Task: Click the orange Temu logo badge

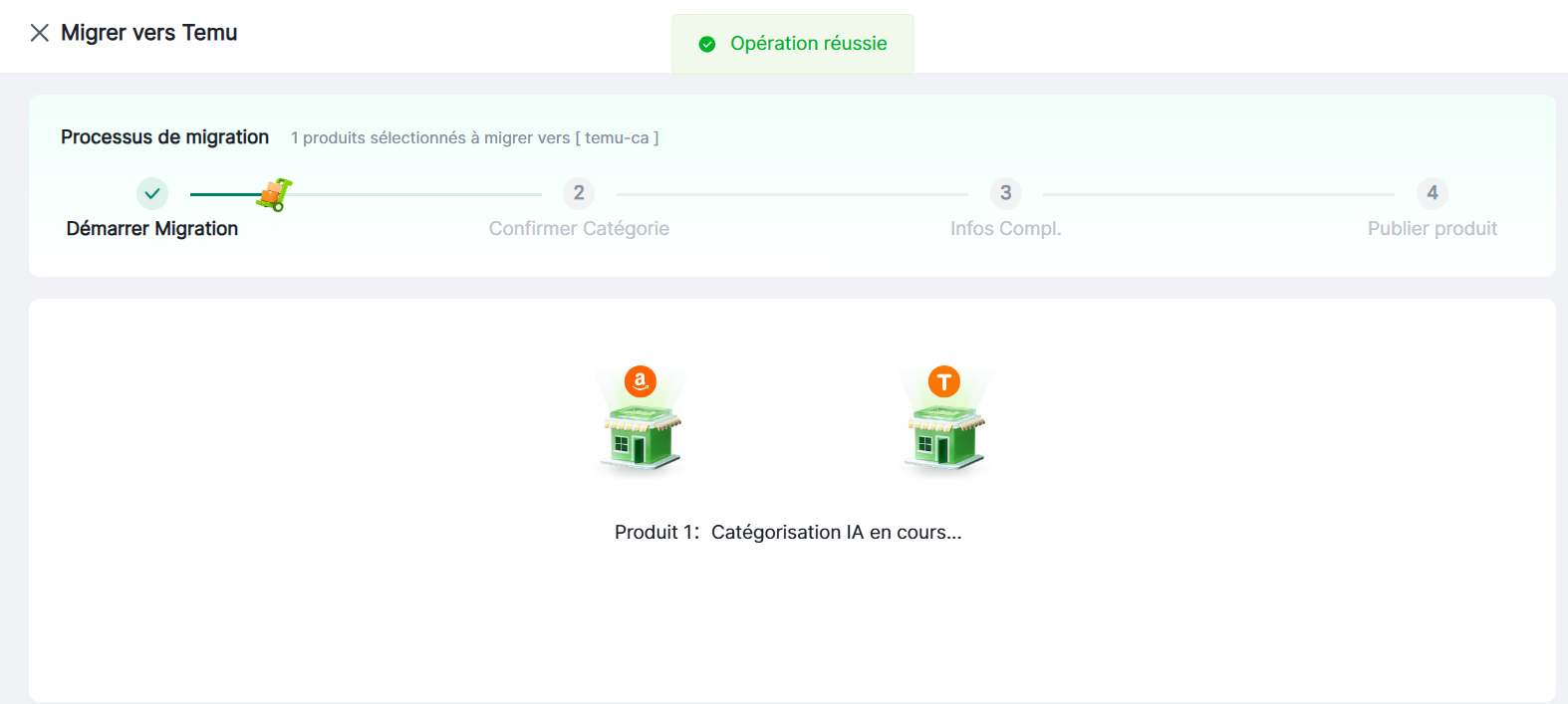Action: coord(944,381)
